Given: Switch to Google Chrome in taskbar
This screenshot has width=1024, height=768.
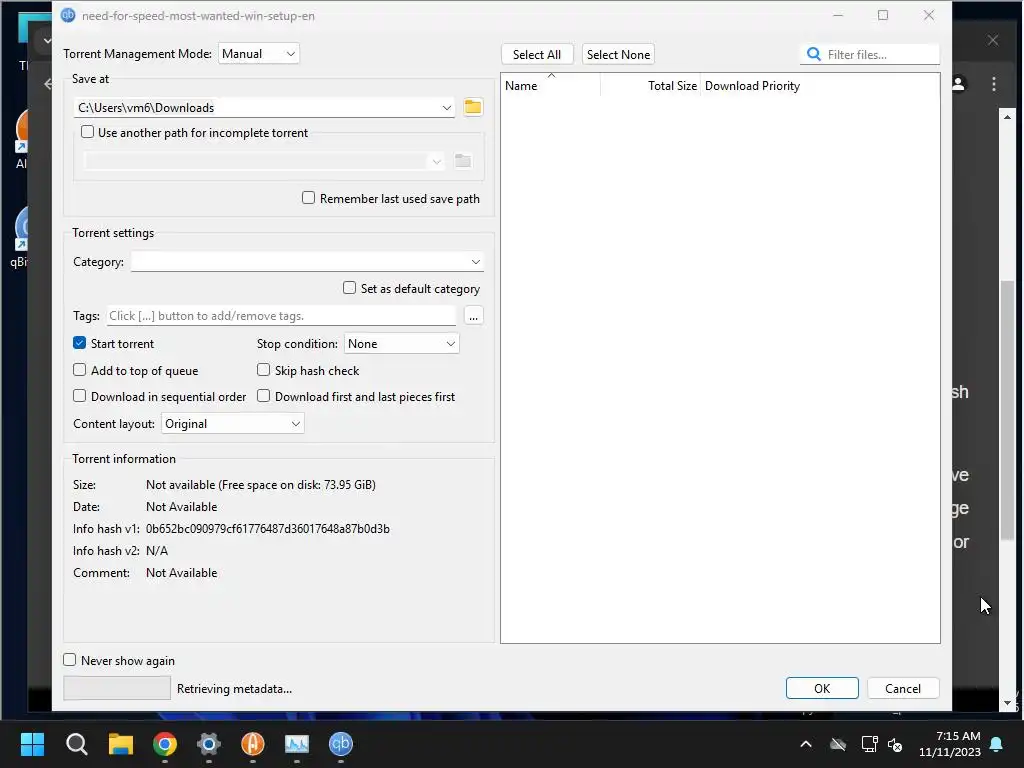Looking at the screenshot, I should [165, 744].
